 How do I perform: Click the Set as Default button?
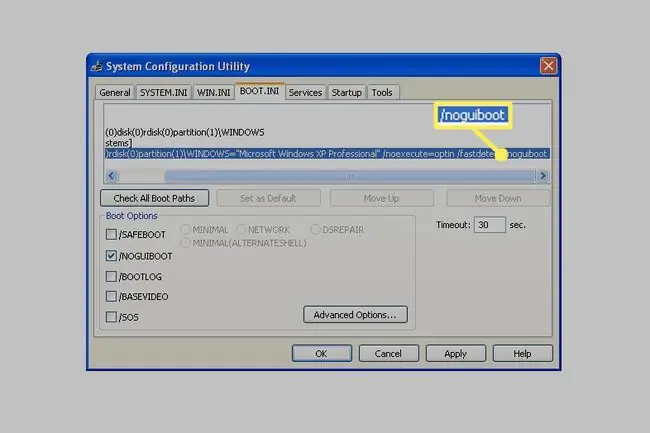tap(268, 198)
